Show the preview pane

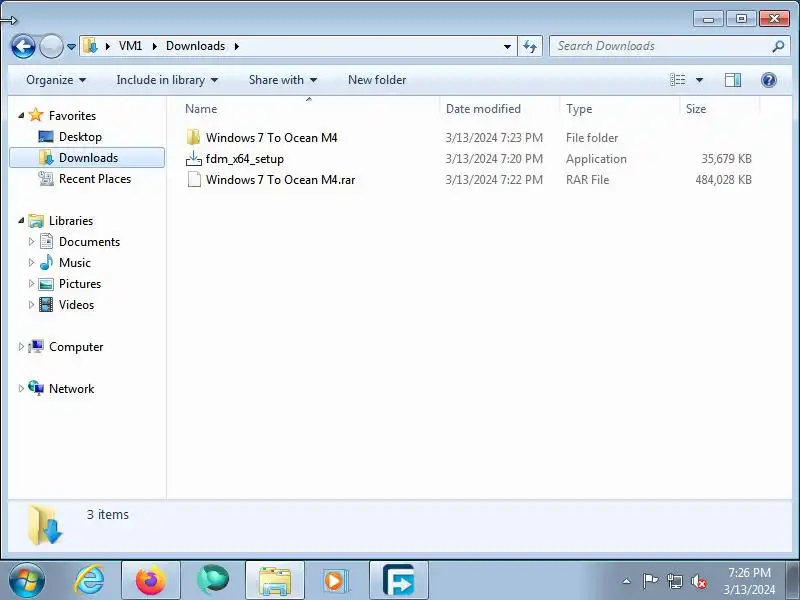(733, 80)
